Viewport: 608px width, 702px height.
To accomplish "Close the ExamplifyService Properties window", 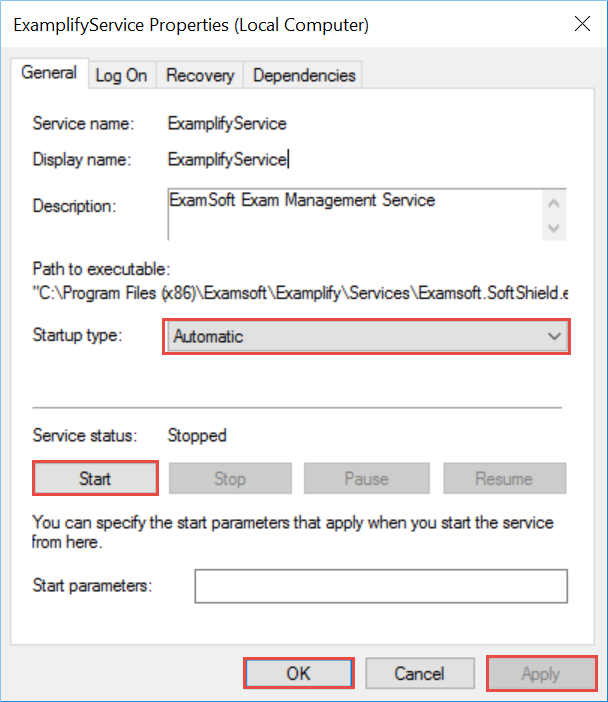I will (579, 25).
